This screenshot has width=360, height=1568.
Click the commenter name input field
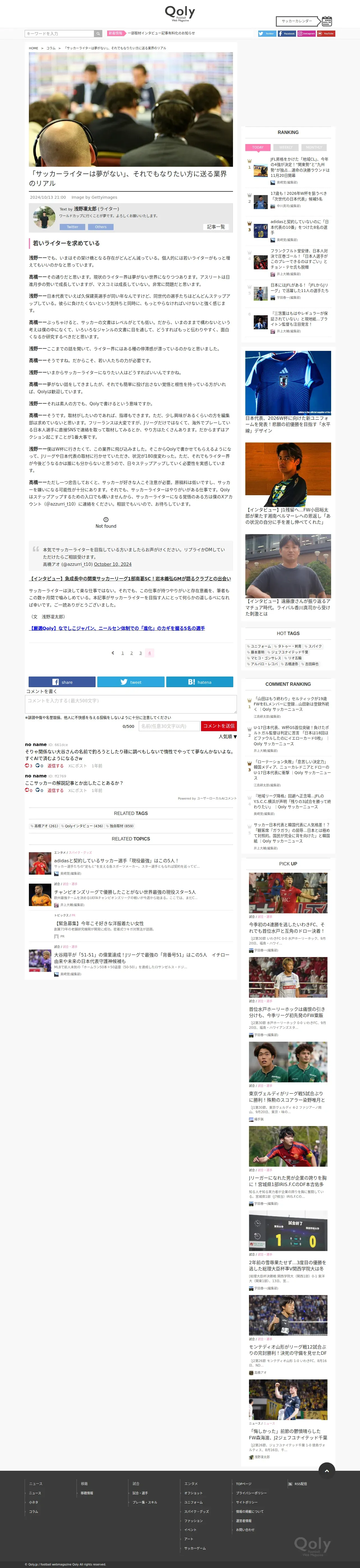pyautogui.click(x=169, y=726)
